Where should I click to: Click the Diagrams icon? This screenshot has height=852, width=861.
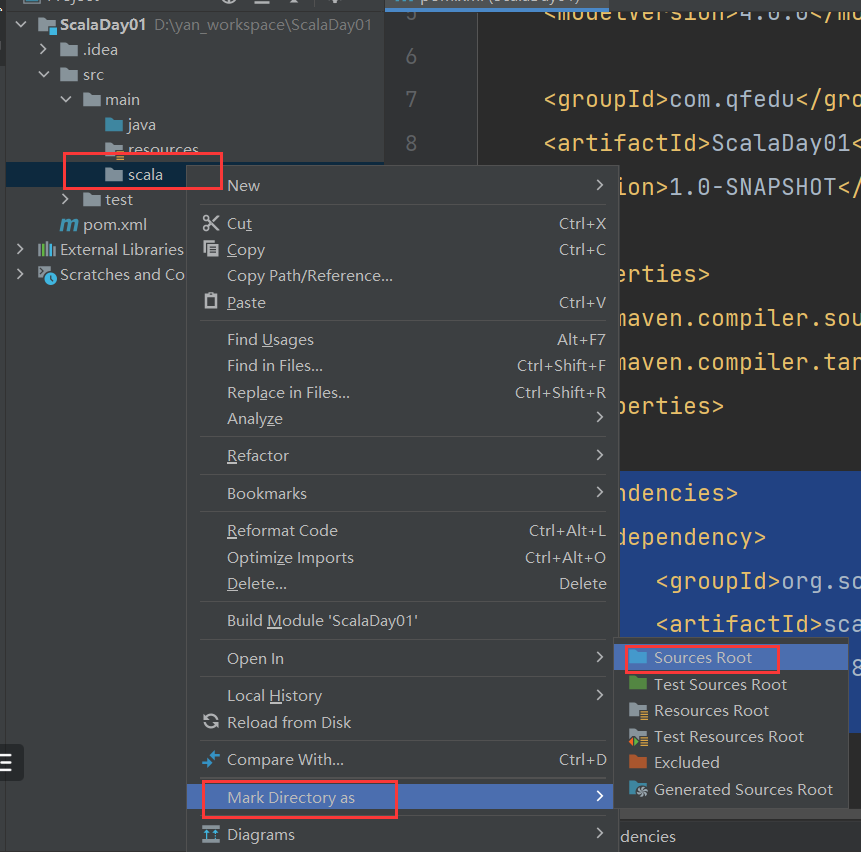(x=211, y=834)
